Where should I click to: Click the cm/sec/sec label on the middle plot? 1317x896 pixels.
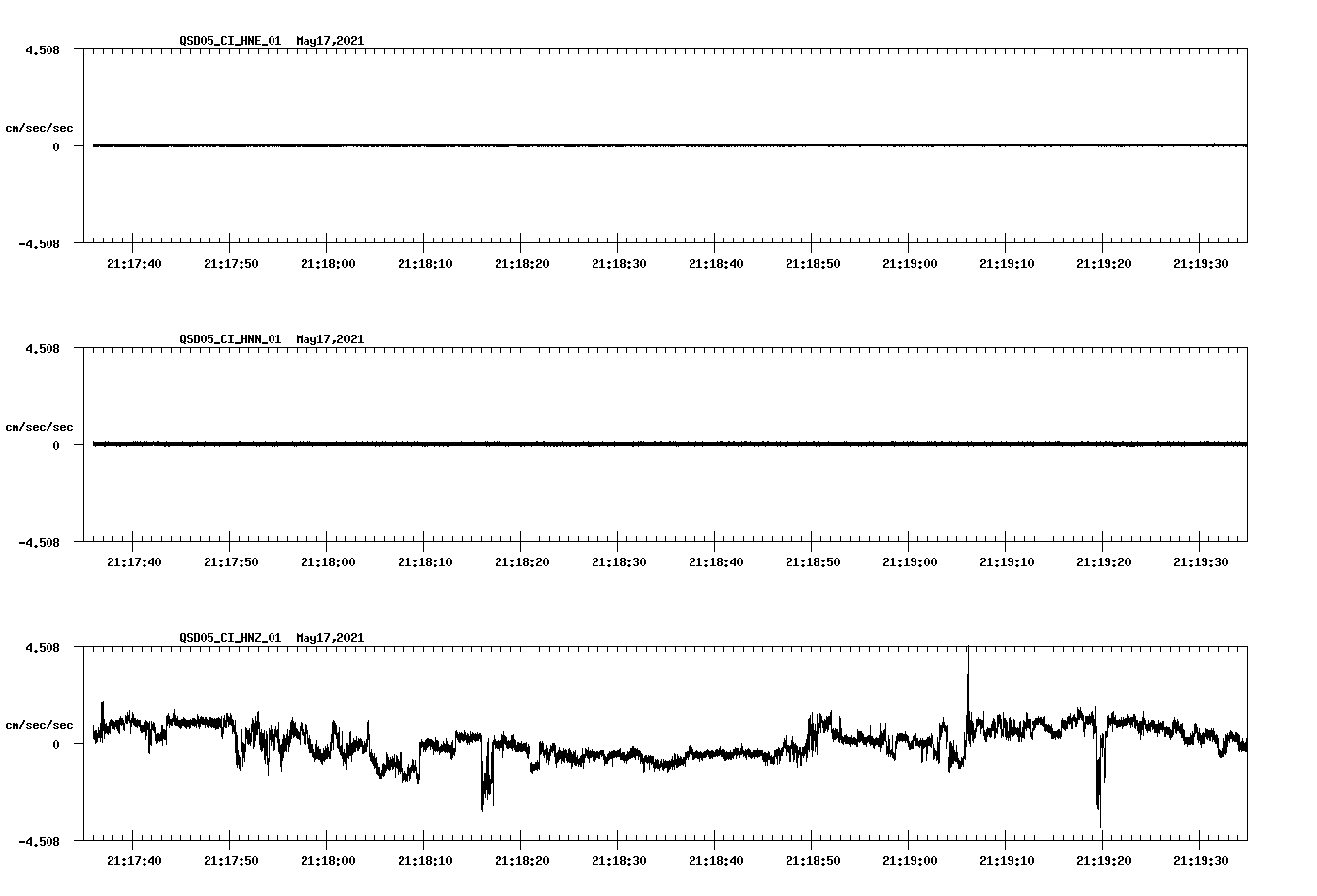(40, 425)
